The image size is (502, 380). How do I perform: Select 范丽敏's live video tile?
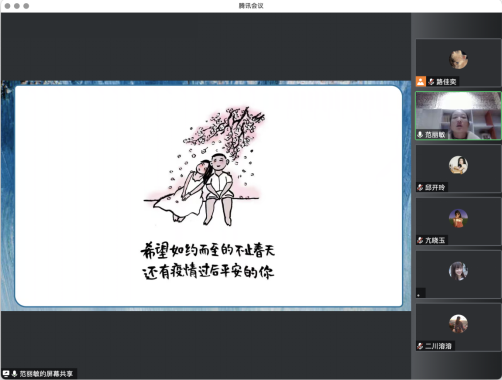pyautogui.click(x=458, y=116)
